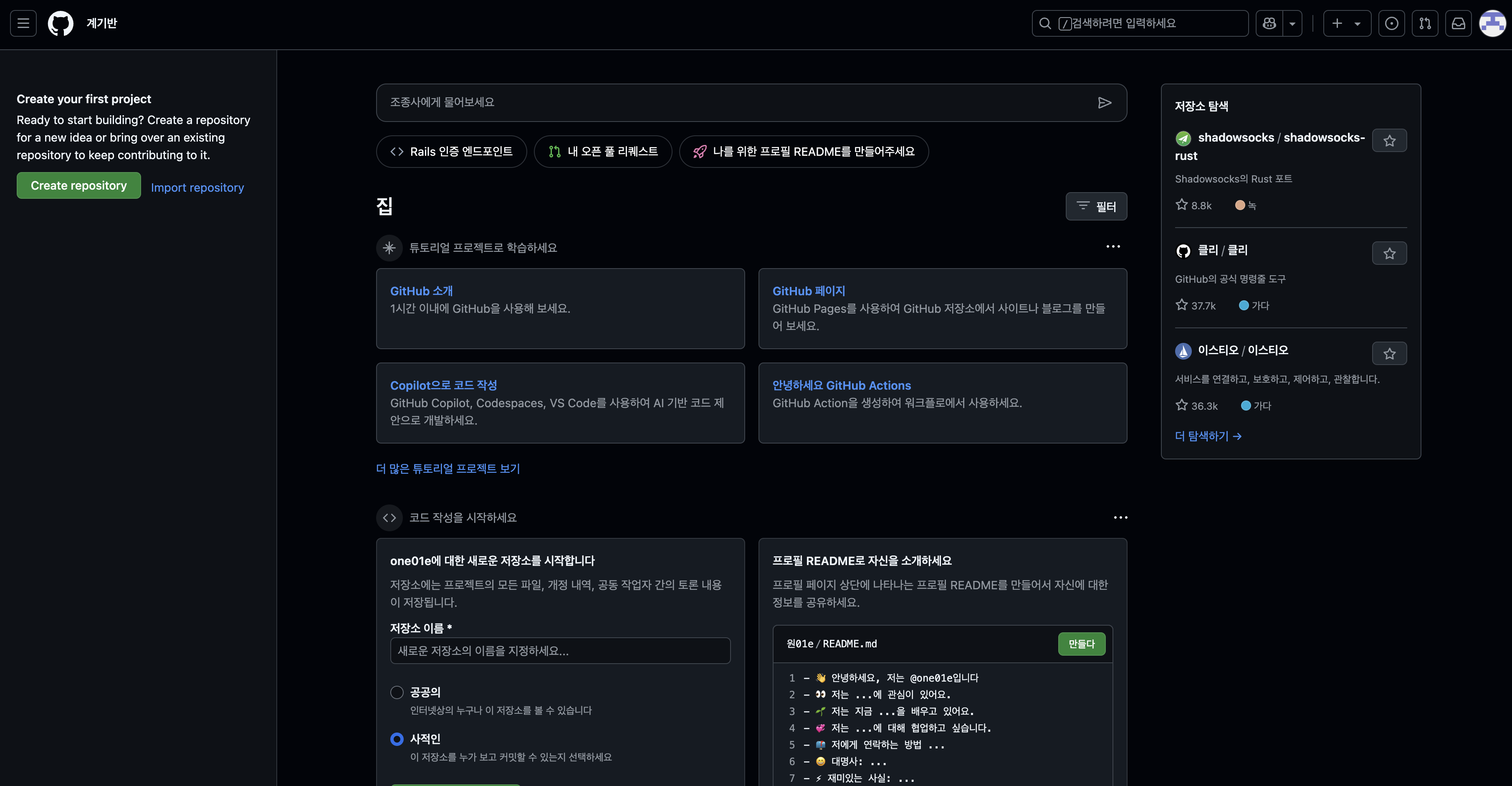Select the 공공의 radio button
Viewport: 1512px width, 786px height.
tap(397, 692)
